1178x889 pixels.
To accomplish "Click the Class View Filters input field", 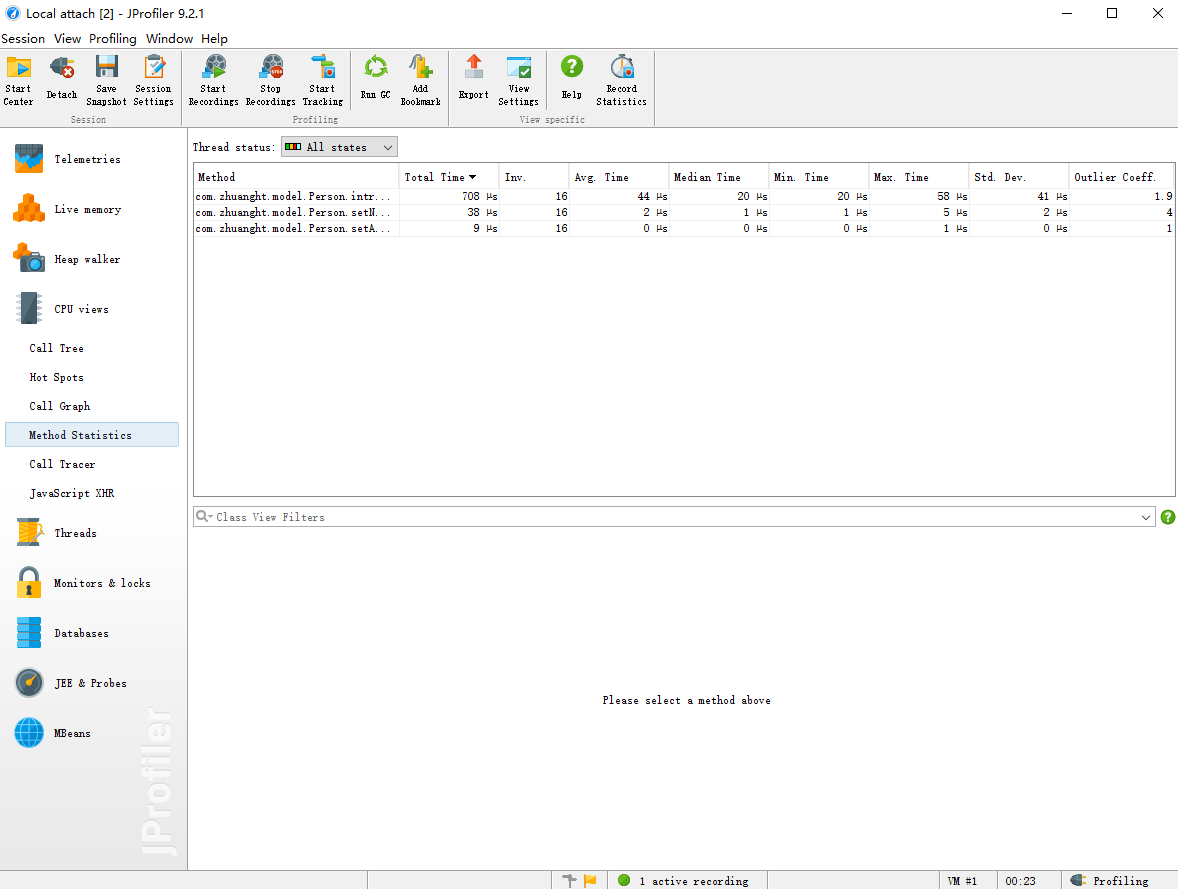I will click(x=675, y=517).
